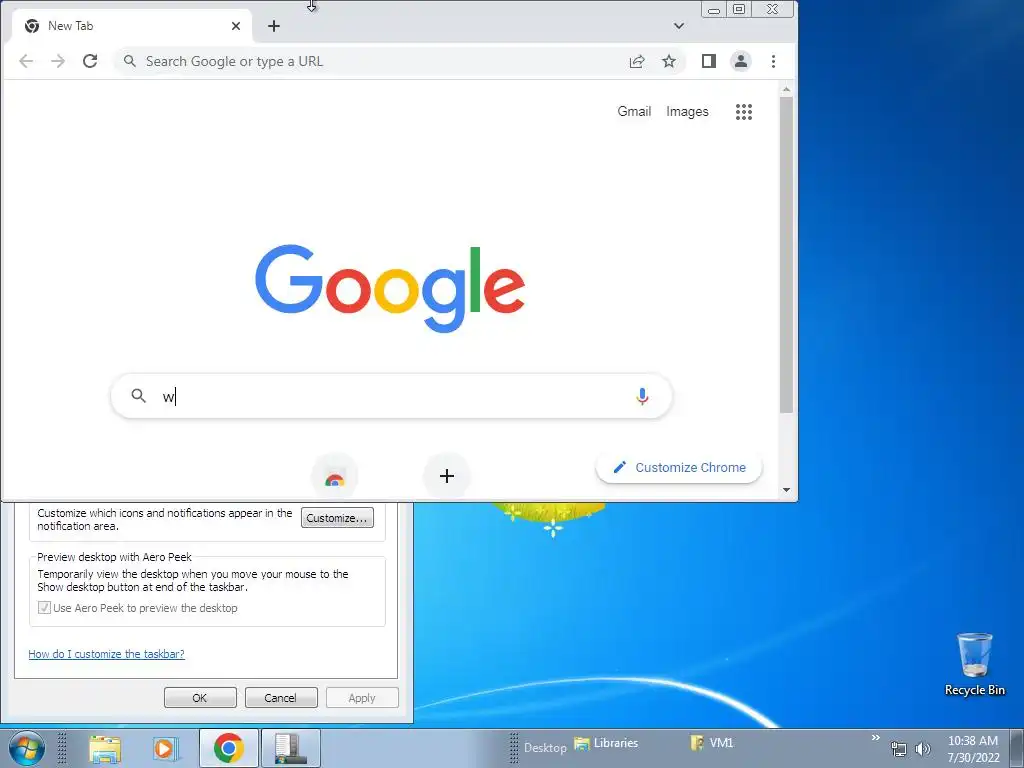This screenshot has height=768, width=1024.
Task: Go back using Chrome's back arrow
Action: tap(26, 61)
